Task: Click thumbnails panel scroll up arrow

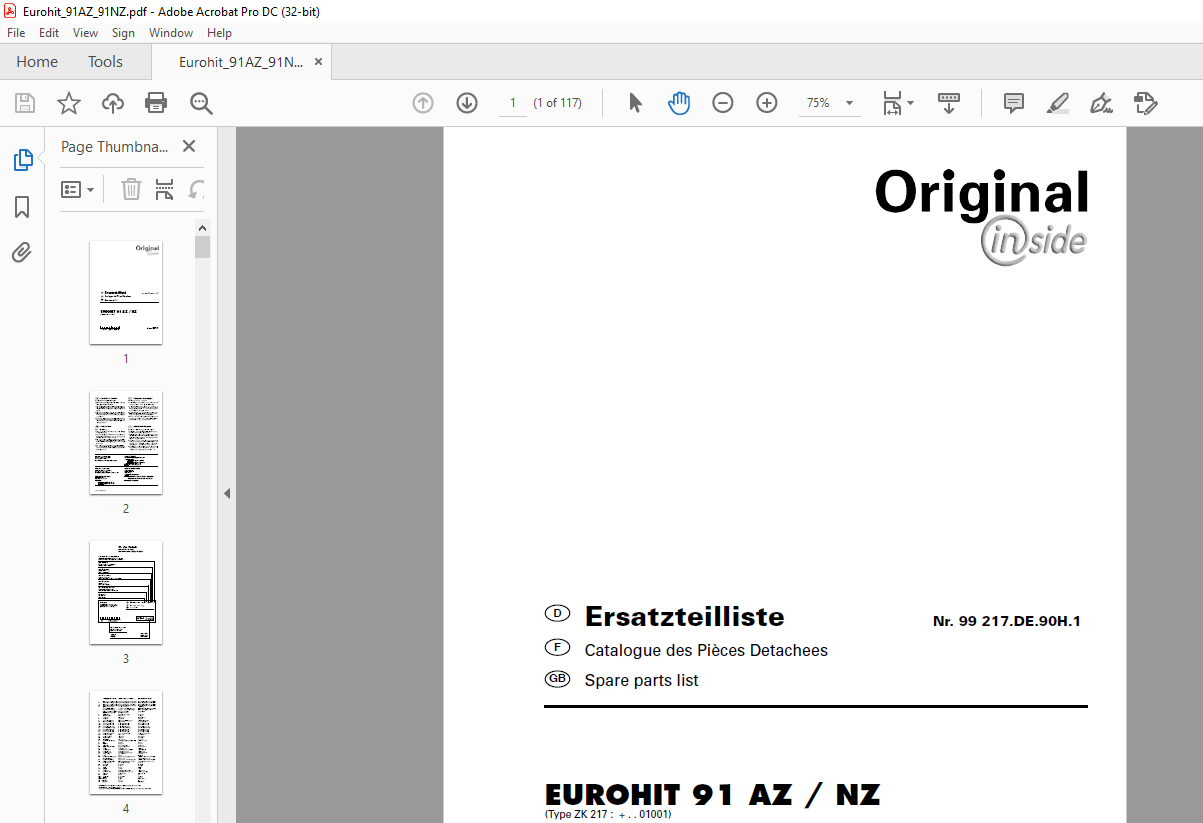Action: pos(203,228)
